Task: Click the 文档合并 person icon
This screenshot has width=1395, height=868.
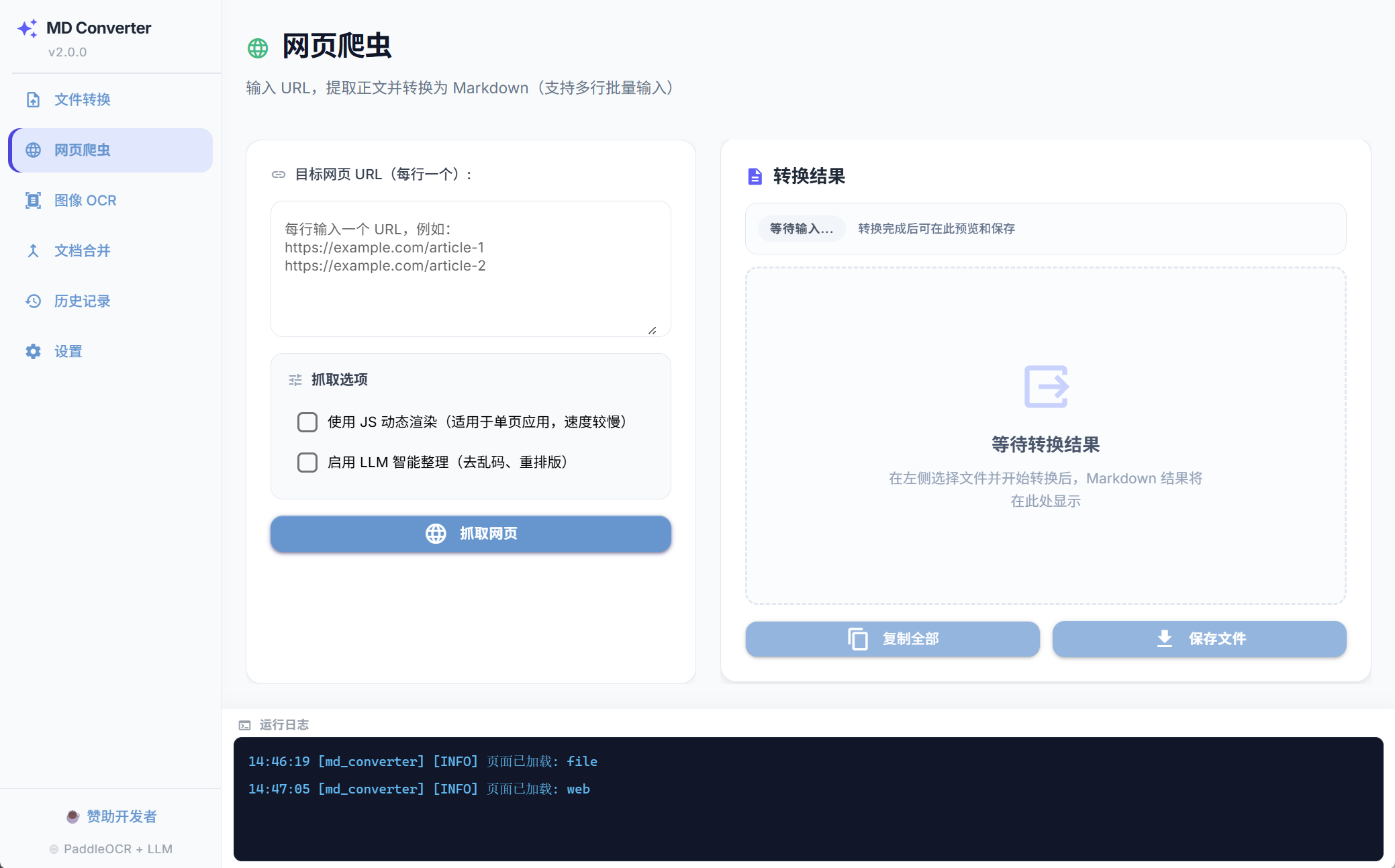Action: tap(33, 250)
